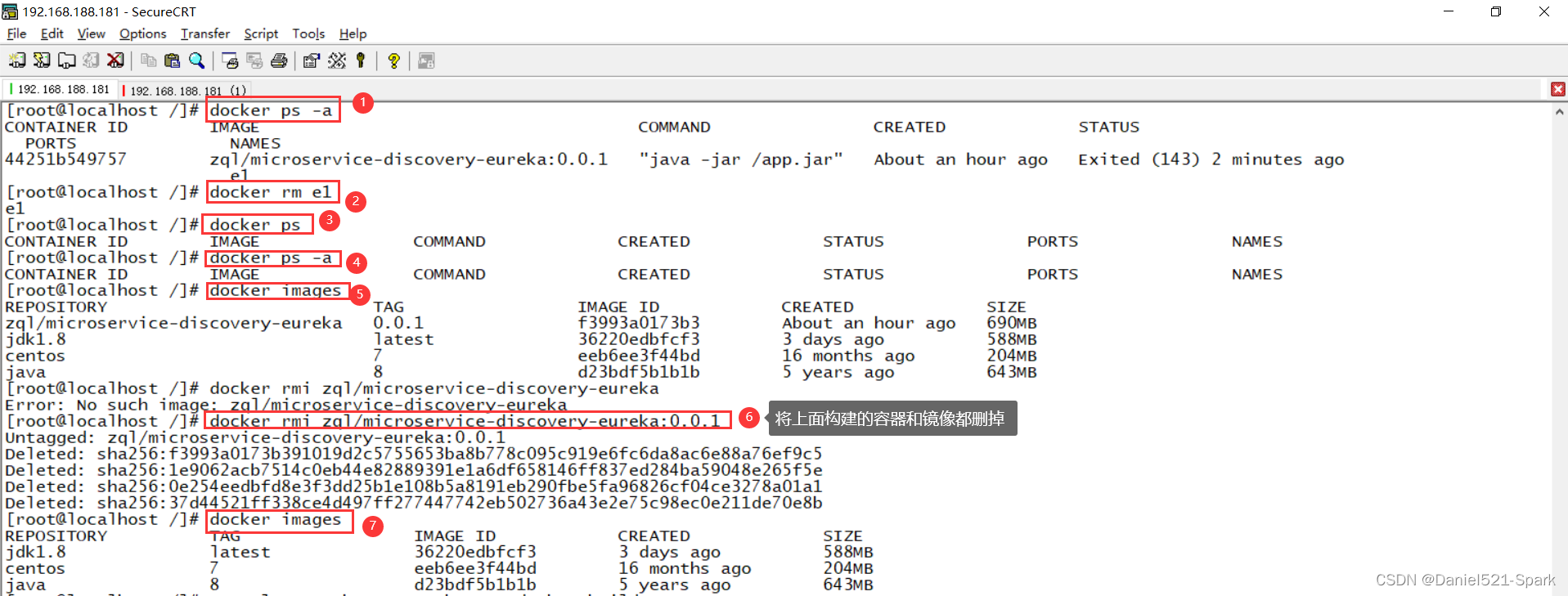Click the Deleted sha256:1e9062acb line

coord(413,470)
